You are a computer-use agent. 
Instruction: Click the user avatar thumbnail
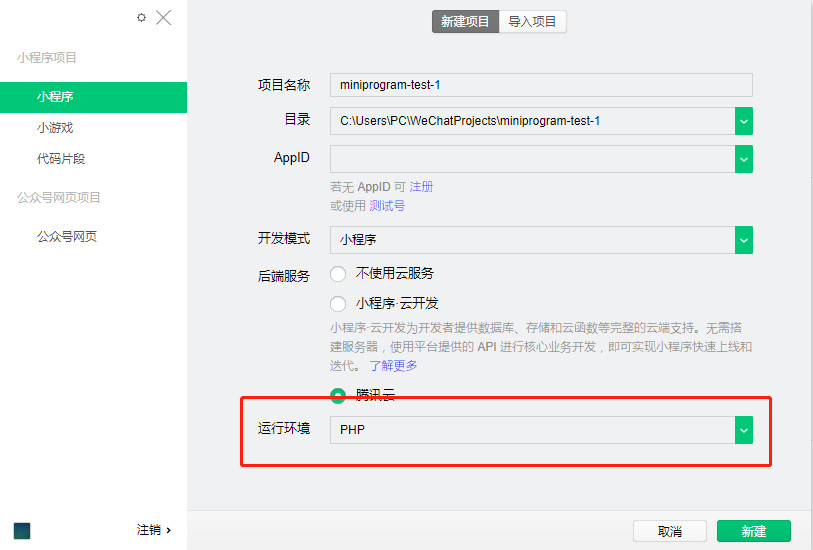point(22,531)
